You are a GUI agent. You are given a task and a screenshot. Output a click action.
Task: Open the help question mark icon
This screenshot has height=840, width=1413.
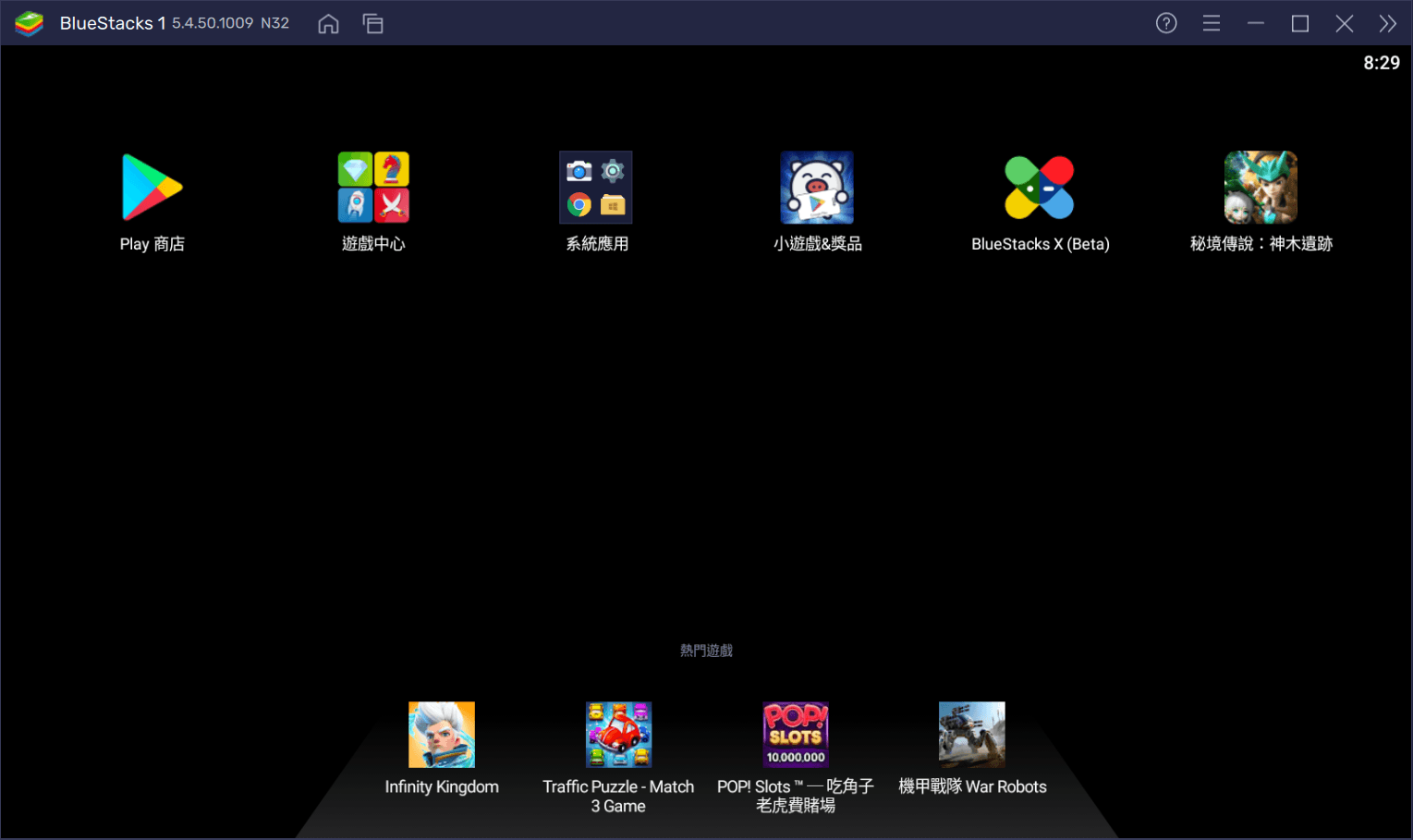pyautogui.click(x=1166, y=23)
